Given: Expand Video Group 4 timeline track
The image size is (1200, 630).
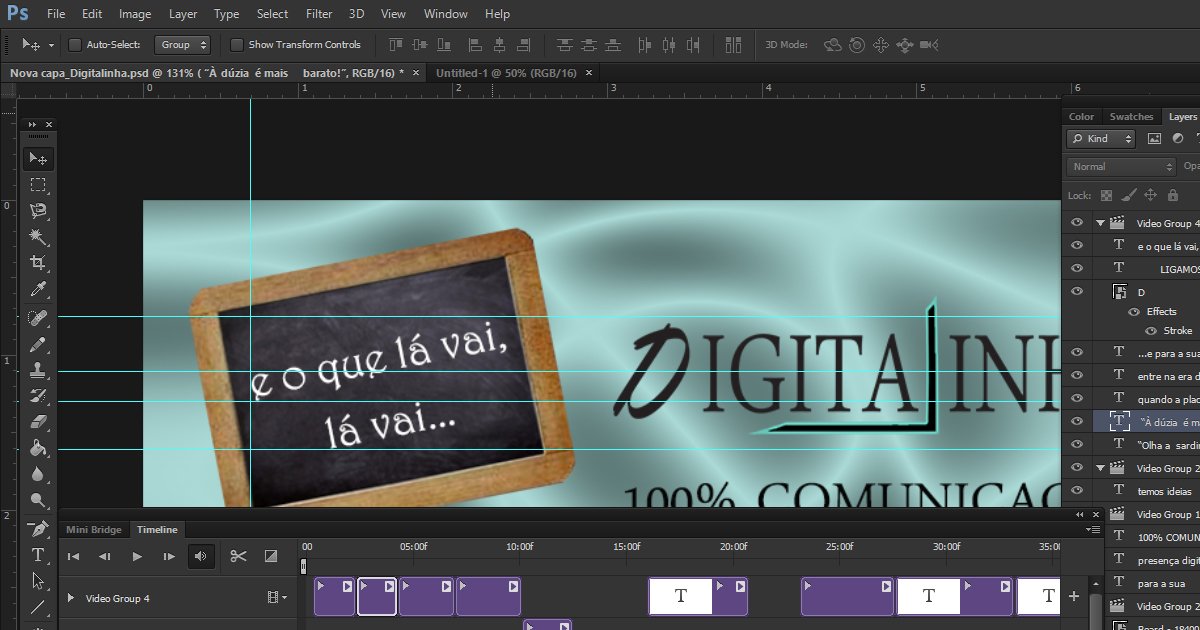Looking at the screenshot, I should [x=70, y=598].
